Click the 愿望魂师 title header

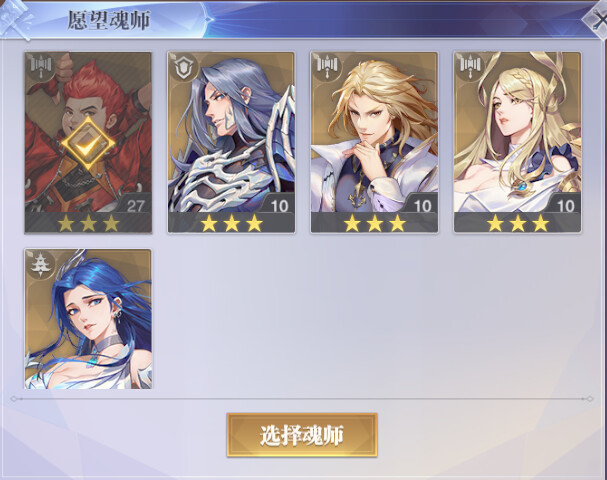point(109,20)
